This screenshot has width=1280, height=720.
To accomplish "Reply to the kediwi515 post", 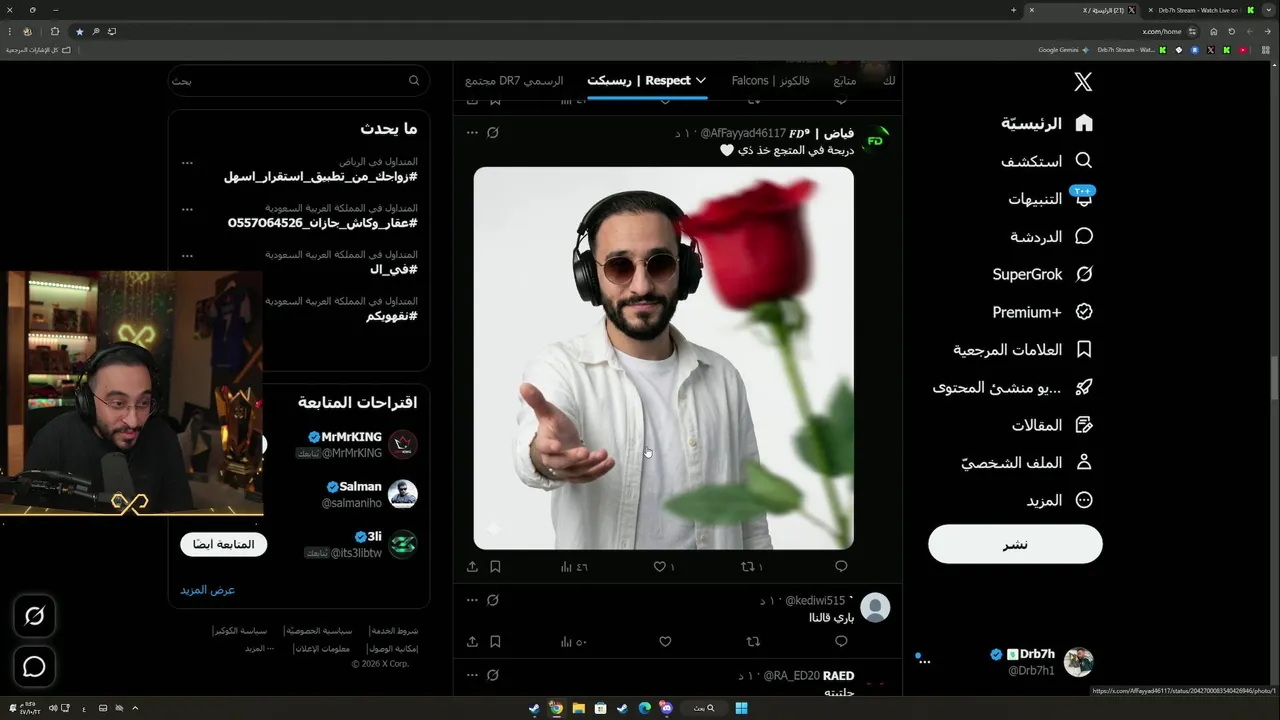I will coord(841,641).
